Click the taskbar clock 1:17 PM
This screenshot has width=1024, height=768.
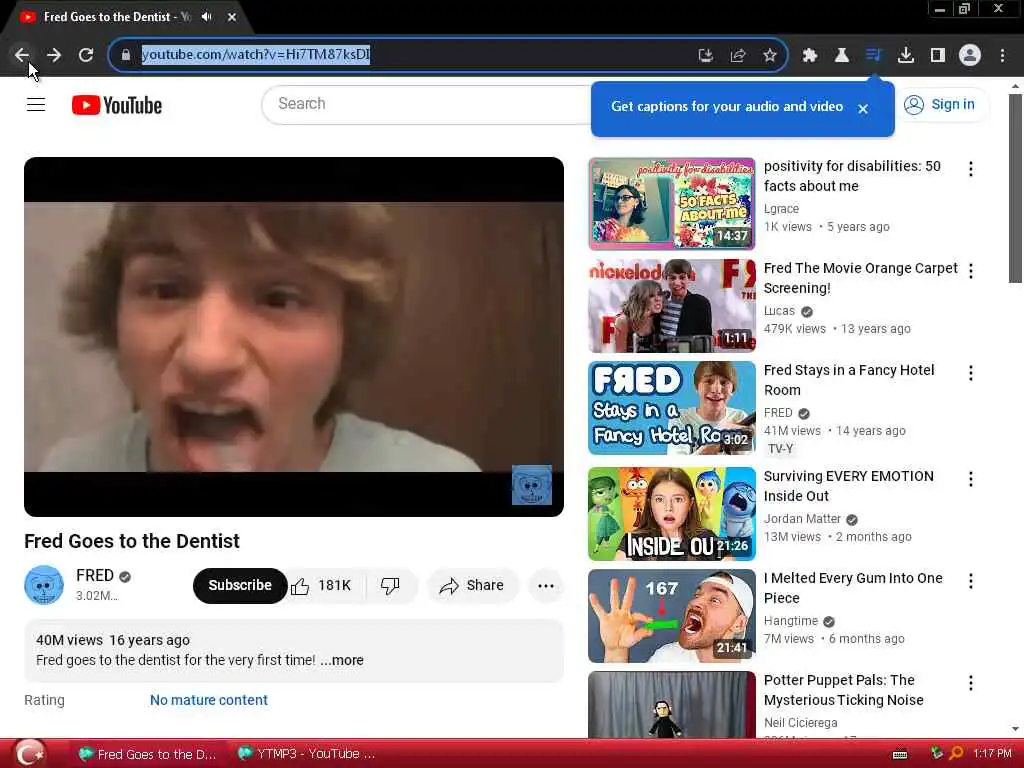[993, 754]
